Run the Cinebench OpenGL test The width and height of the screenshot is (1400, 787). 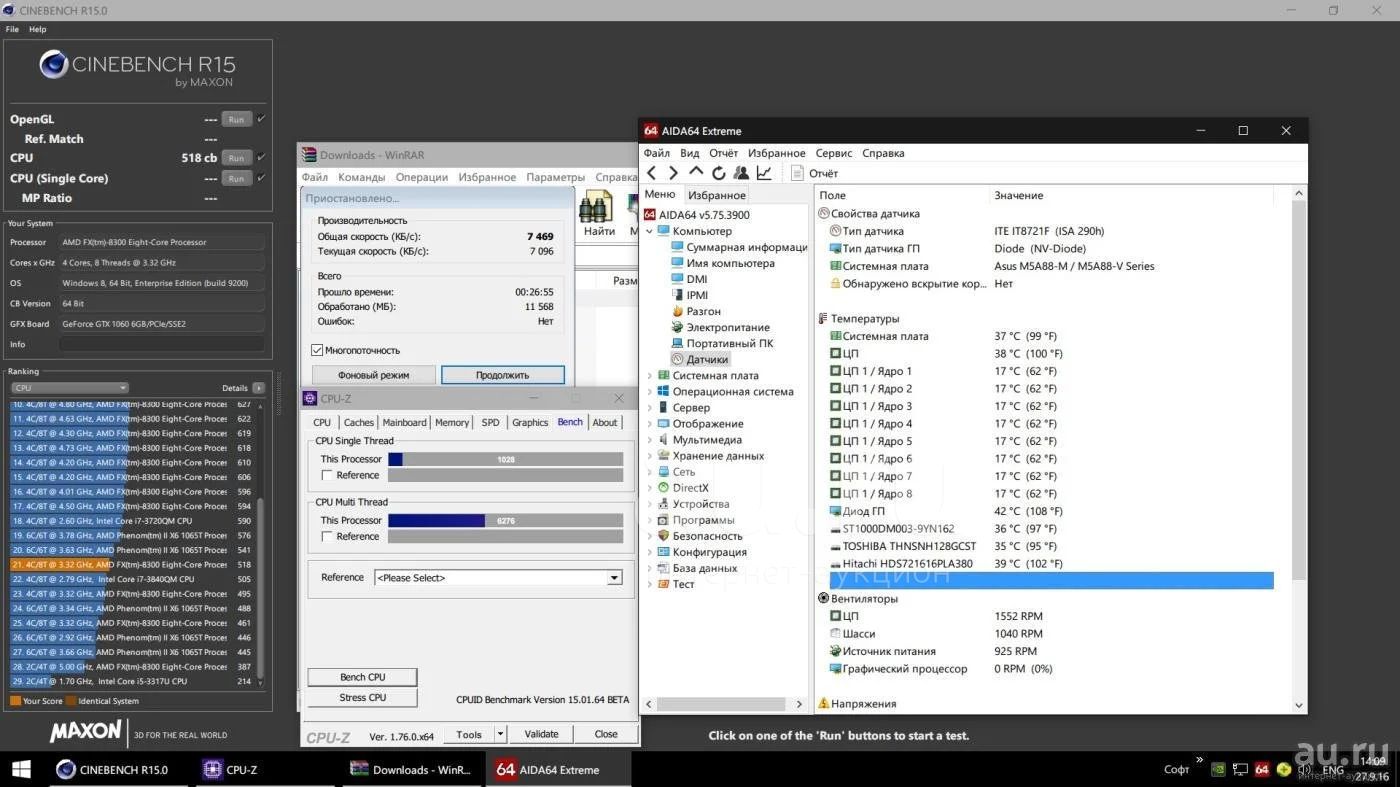tap(236, 119)
